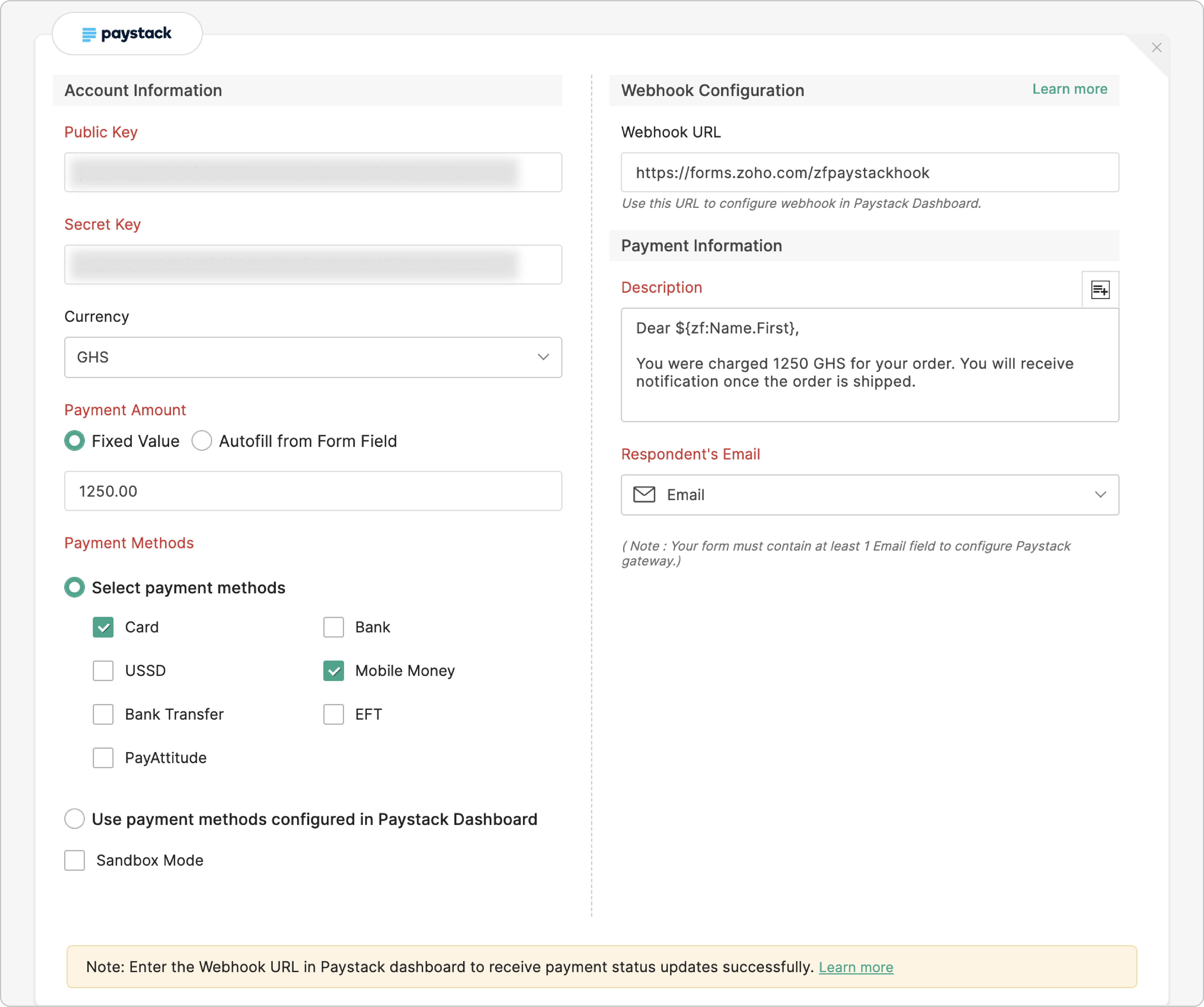This screenshot has height=1007, width=1204.
Task: Expand the Respondent's Email dropdown
Action: [x=1100, y=494]
